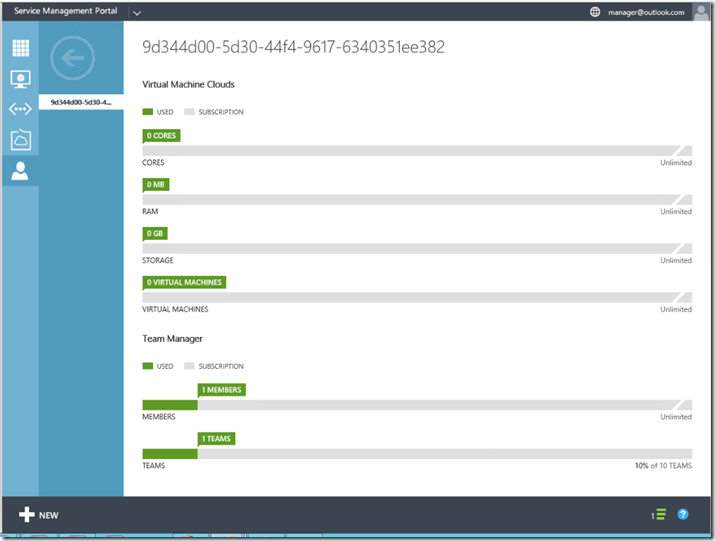Expand the chevron next to Service Management Portal
The height and width of the screenshot is (541, 715).
(137, 13)
